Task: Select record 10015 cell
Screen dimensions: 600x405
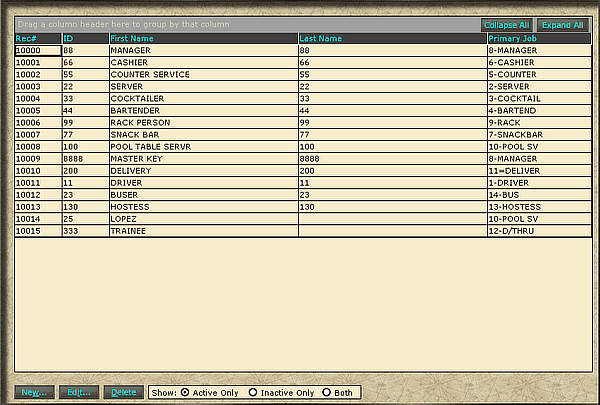Action: tap(38, 231)
